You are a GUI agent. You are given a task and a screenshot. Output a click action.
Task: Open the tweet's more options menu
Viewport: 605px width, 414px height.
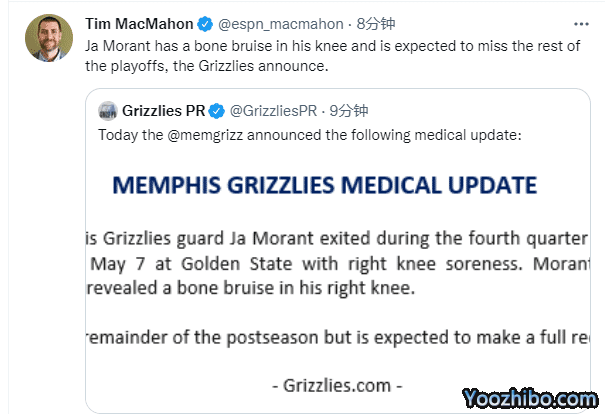582,23
